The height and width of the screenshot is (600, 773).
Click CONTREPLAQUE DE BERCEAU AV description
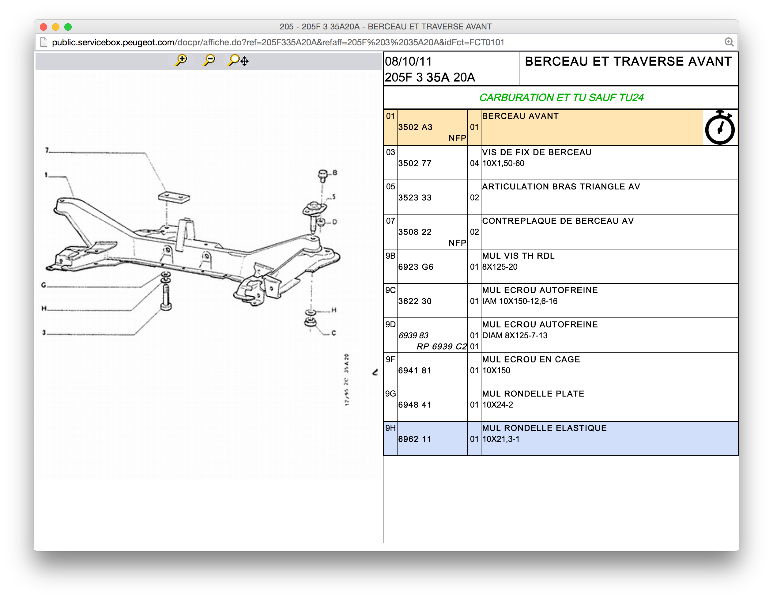click(558, 221)
